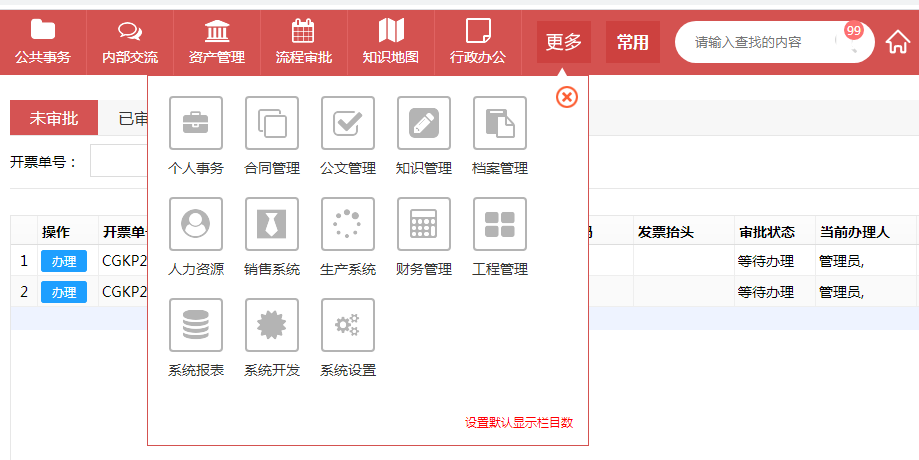This screenshot has height=460, width=919.
Task: Click 设置默认显示栏目数 link
Action: (518, 423)
